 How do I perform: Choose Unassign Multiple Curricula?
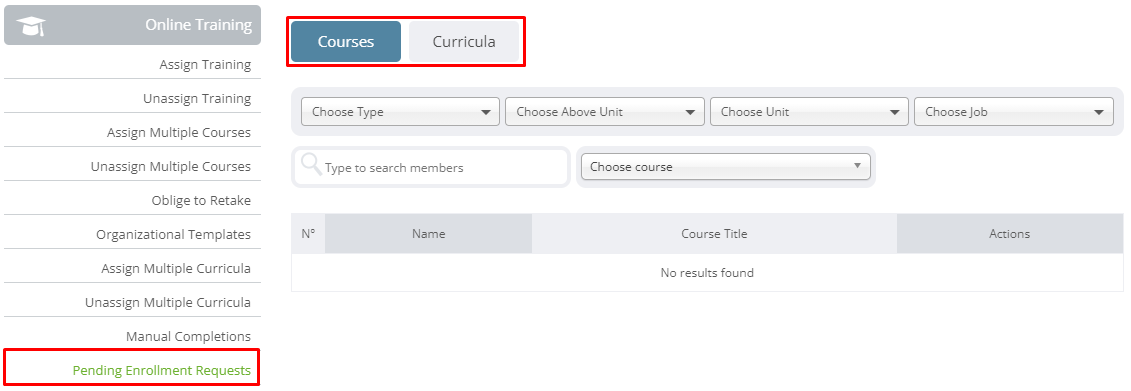coord(168,302)
